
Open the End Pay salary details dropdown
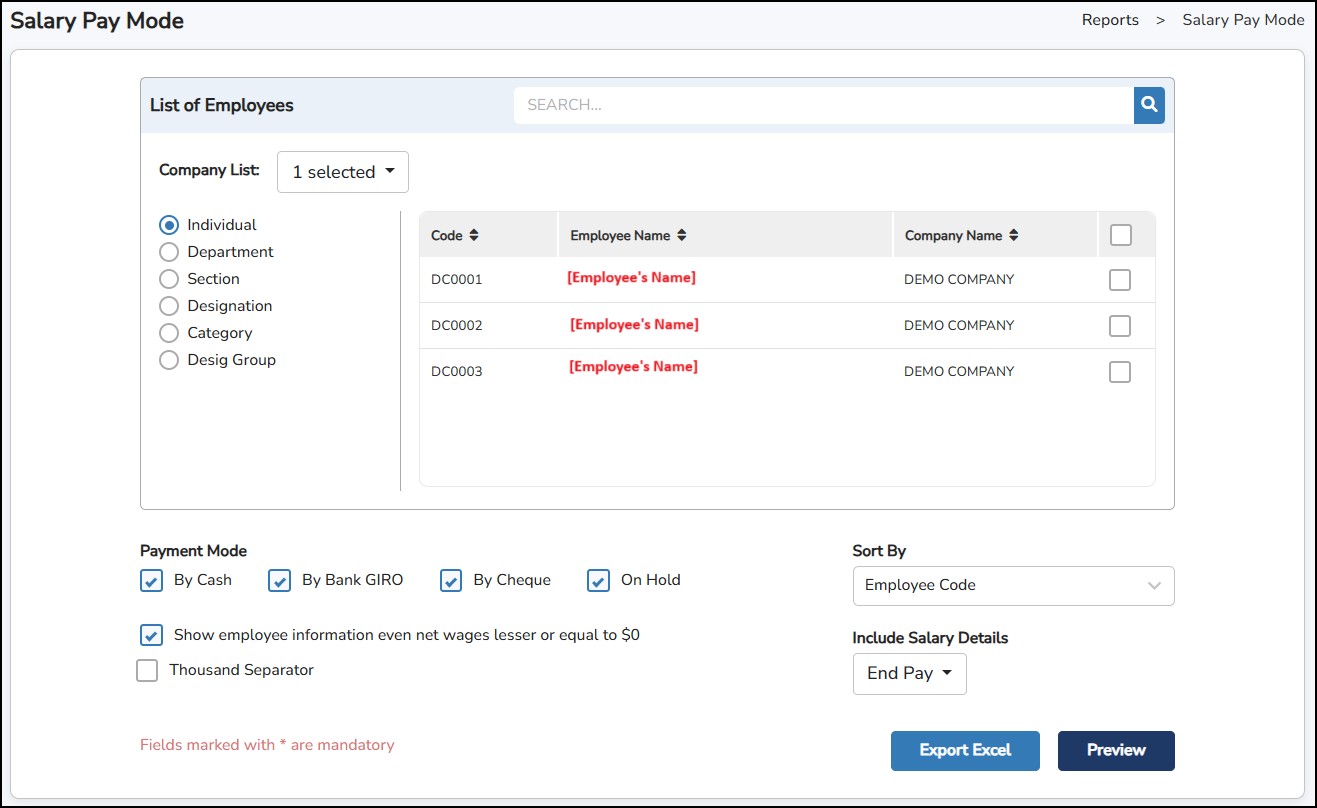click(x=909, y=674)
